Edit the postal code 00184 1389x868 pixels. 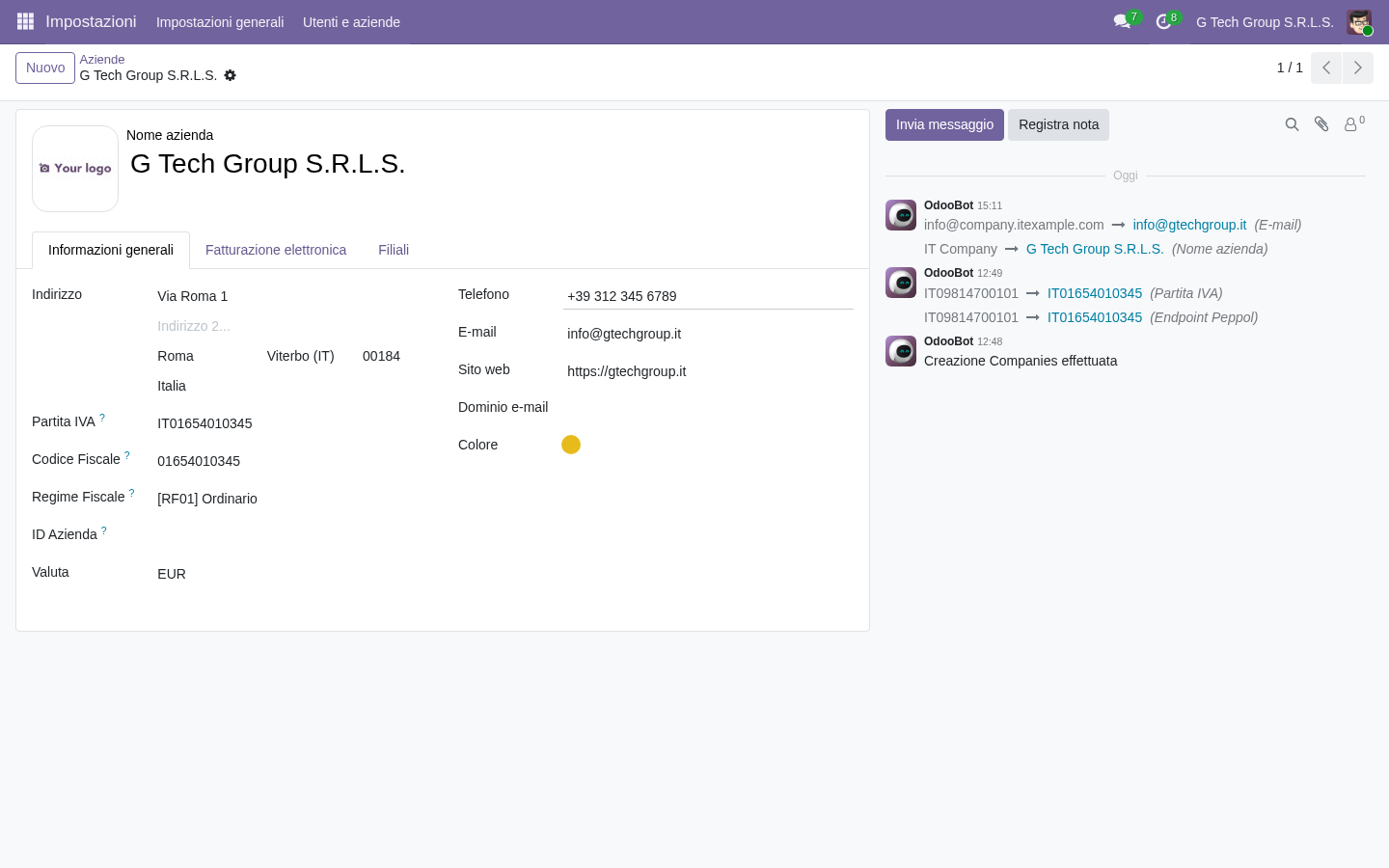click(393, 356)
